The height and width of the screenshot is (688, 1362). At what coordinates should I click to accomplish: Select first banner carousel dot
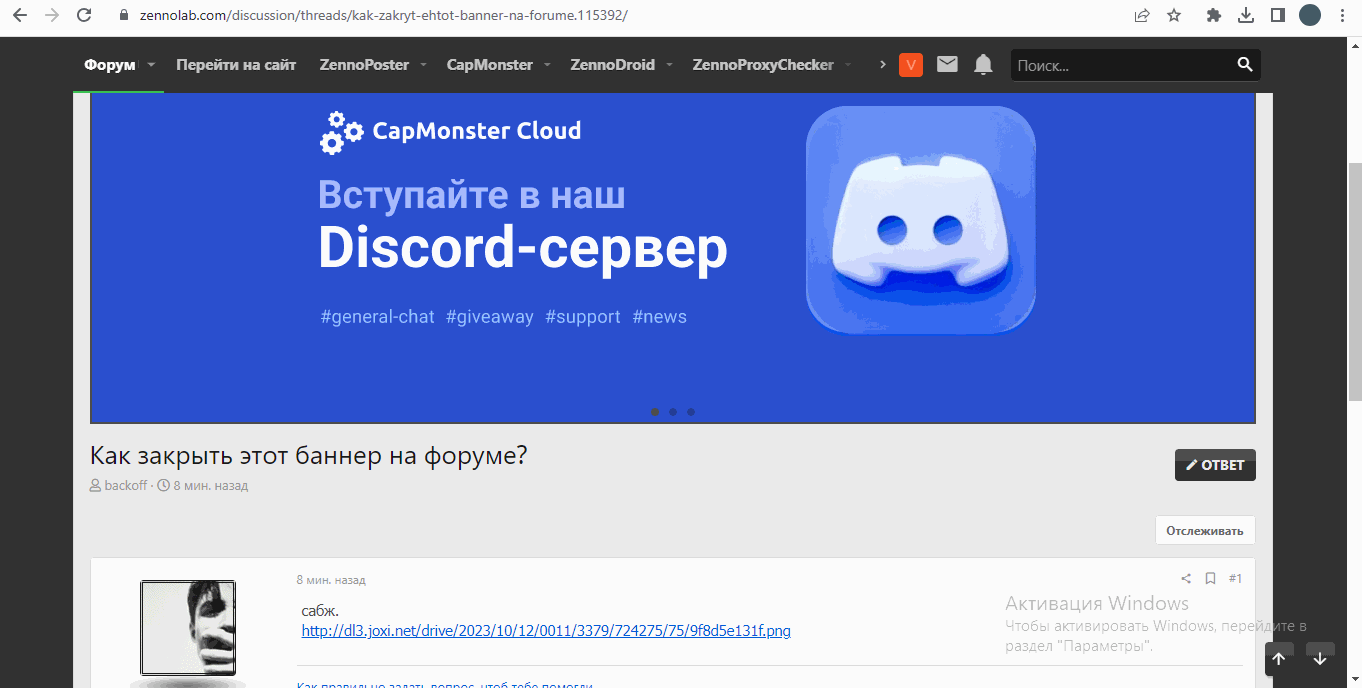pos(655,412)
